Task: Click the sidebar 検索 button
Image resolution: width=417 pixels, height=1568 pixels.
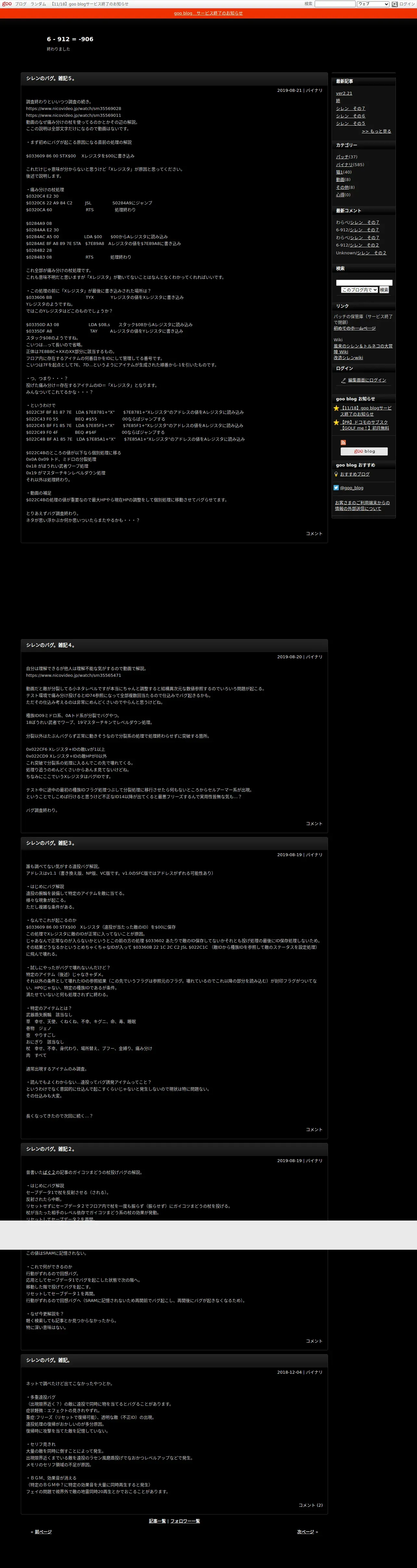Action: tap(384, 290)
